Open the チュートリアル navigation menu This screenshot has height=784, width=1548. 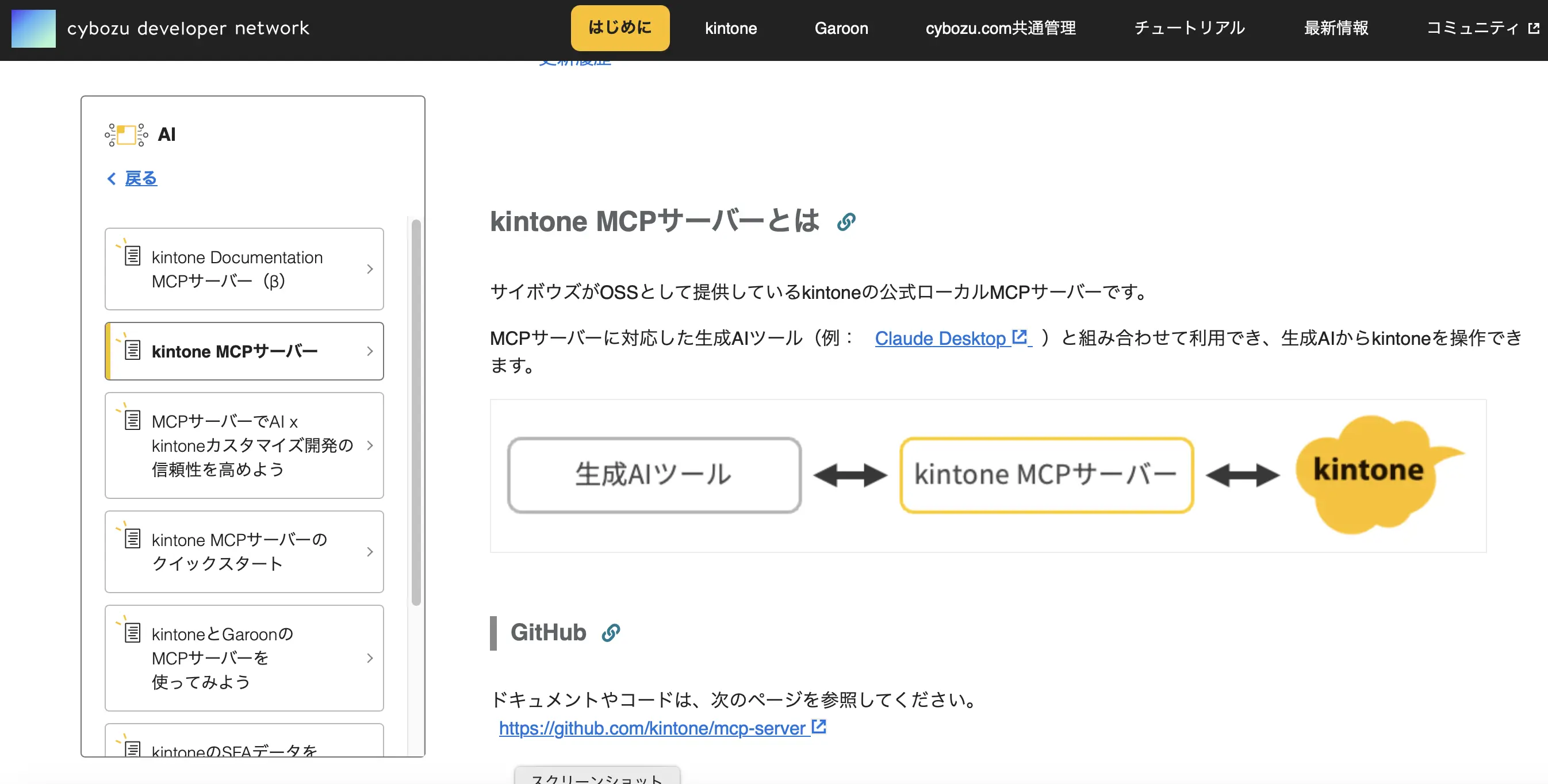[x=1189, y=28]
